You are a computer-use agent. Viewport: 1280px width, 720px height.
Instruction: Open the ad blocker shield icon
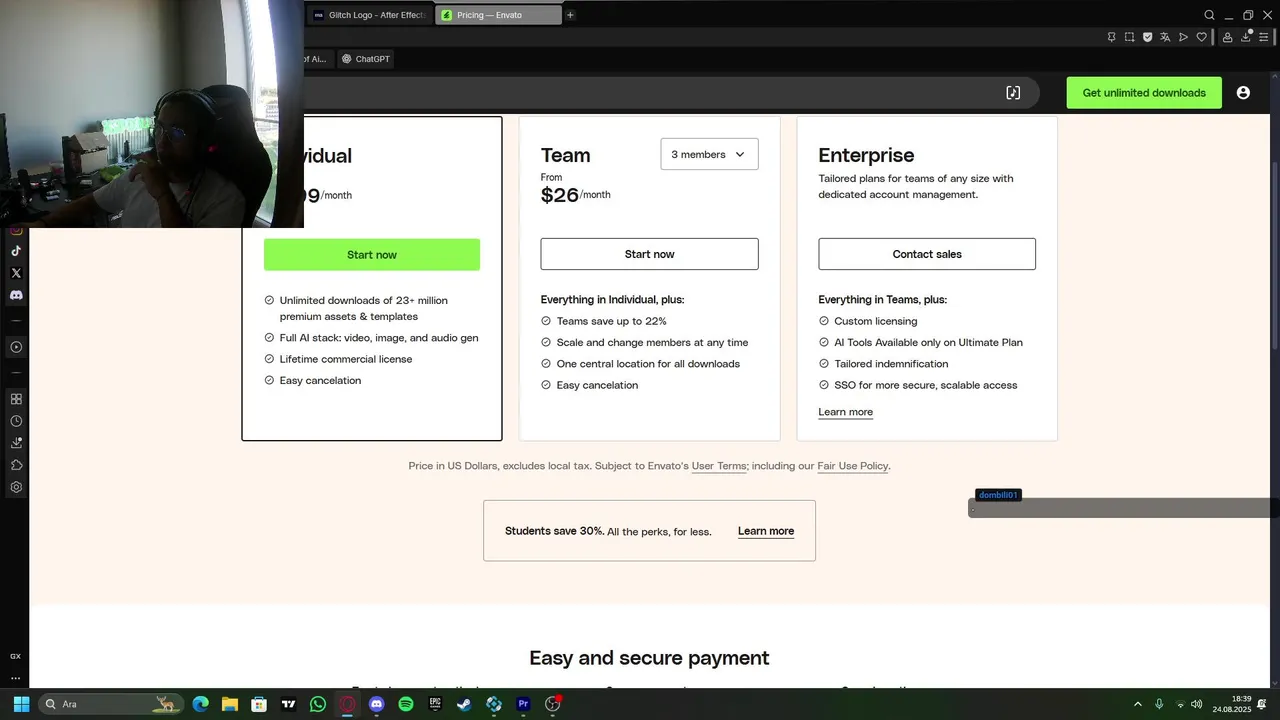[1147, 37]
